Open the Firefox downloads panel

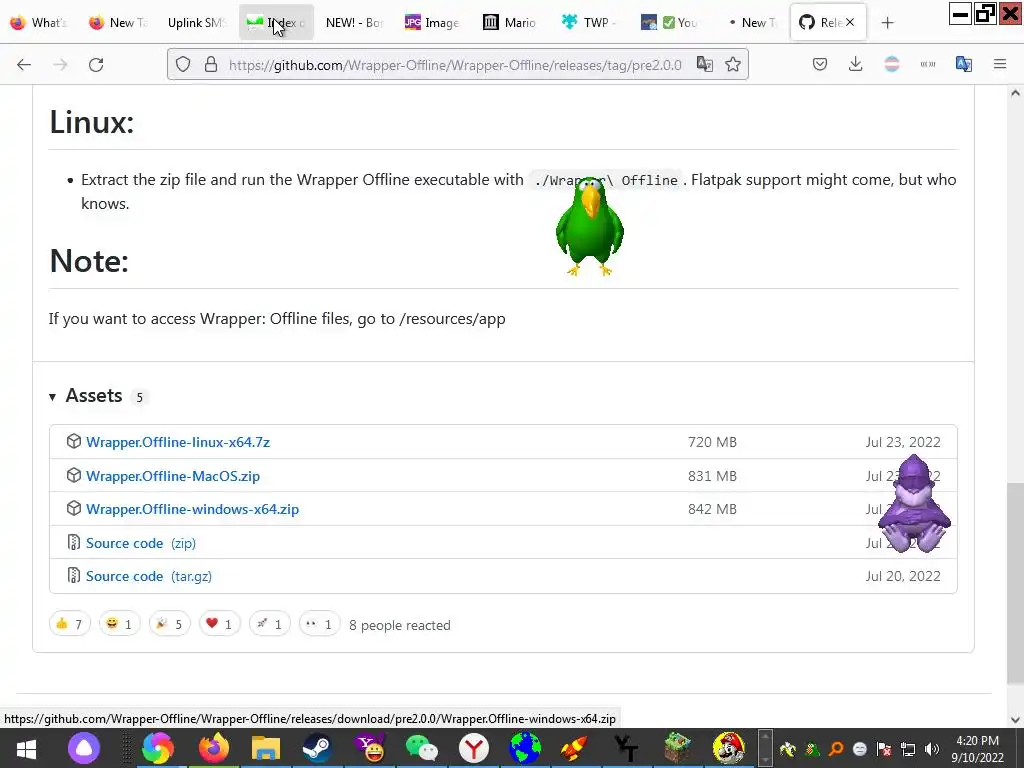(x=856, y=64)
